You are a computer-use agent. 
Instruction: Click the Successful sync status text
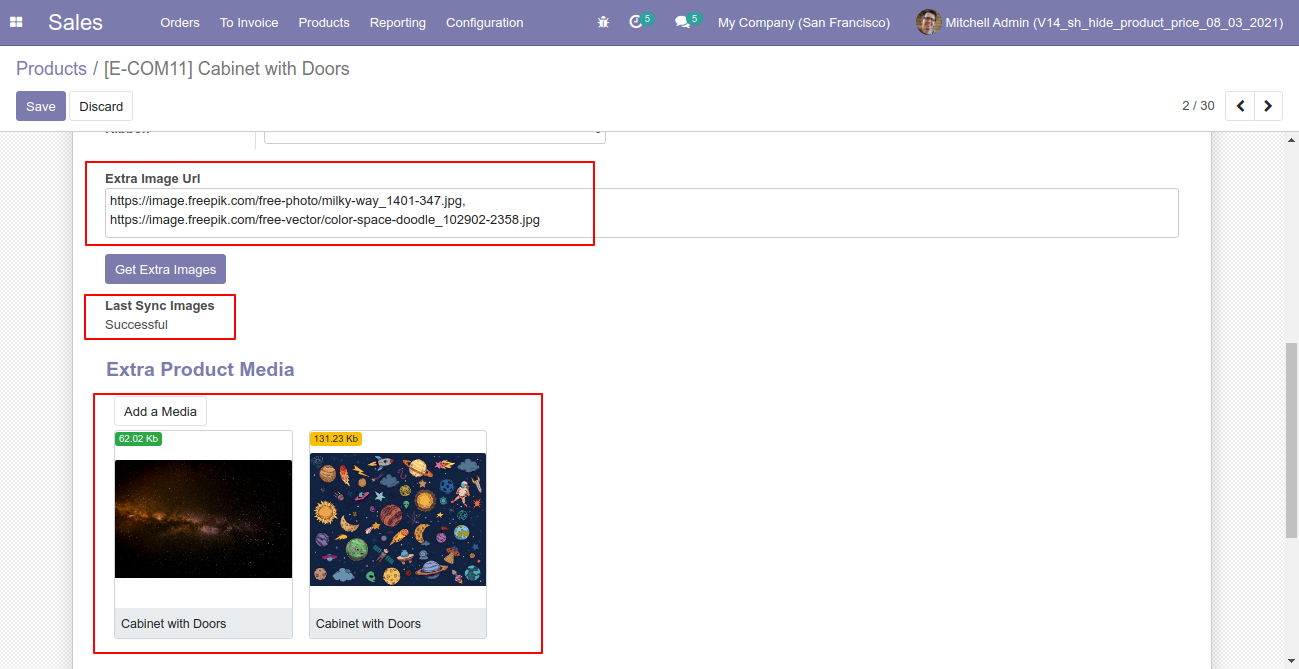136,325
